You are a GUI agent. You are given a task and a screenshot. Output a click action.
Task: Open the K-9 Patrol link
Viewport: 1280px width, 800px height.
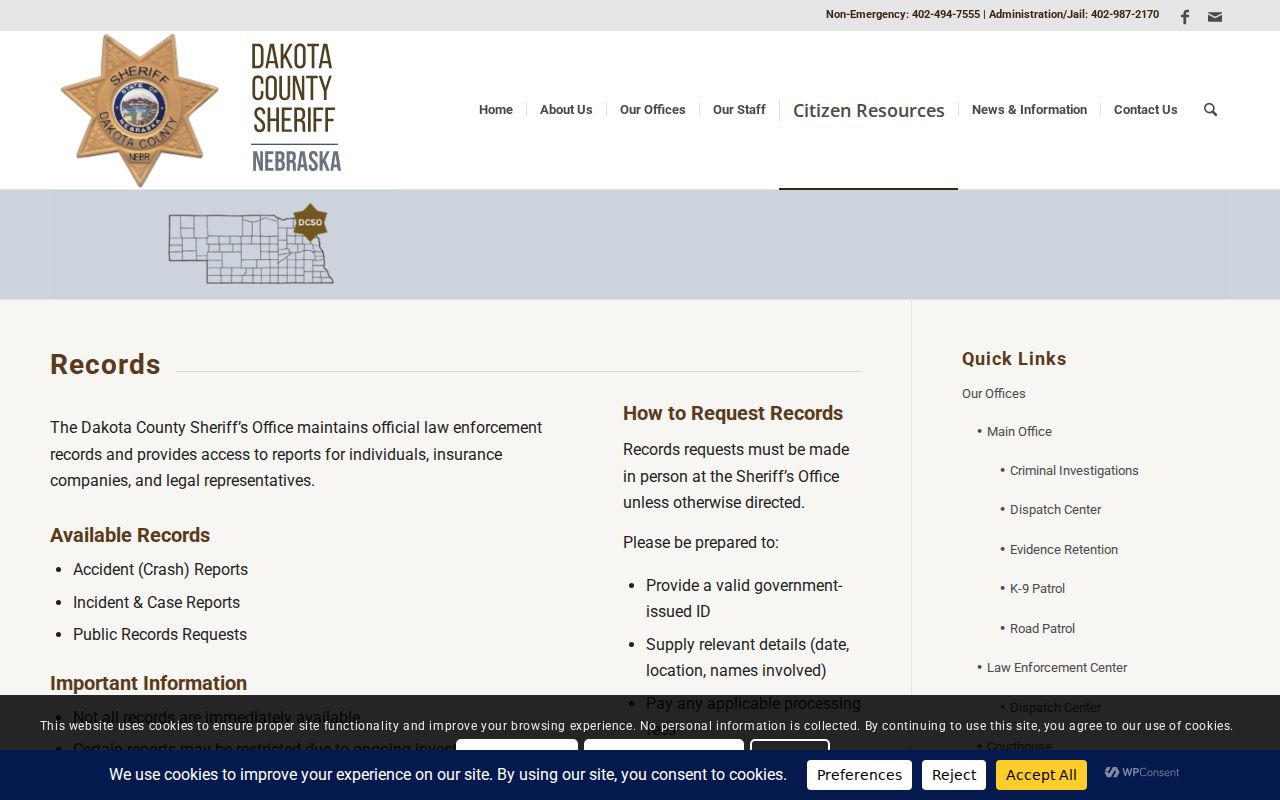point(1037,589)
